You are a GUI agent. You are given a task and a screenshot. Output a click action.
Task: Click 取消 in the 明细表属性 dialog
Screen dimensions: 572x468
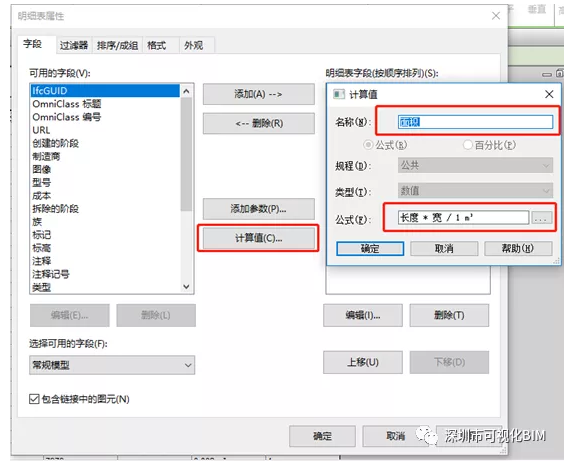pyautogui.click(x=395, y=436)
